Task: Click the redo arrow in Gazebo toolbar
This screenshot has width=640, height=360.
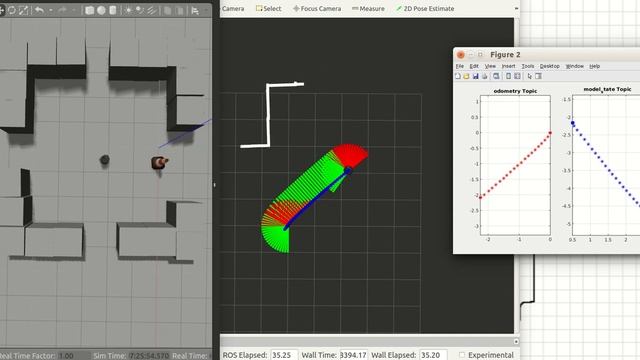Action: point(62,10)
